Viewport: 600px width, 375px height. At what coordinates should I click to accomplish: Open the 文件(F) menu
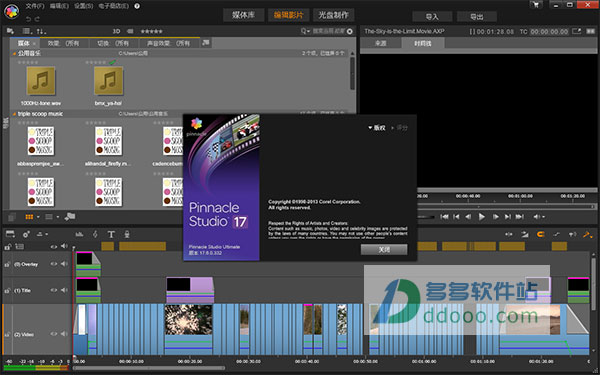pos(35,6)
